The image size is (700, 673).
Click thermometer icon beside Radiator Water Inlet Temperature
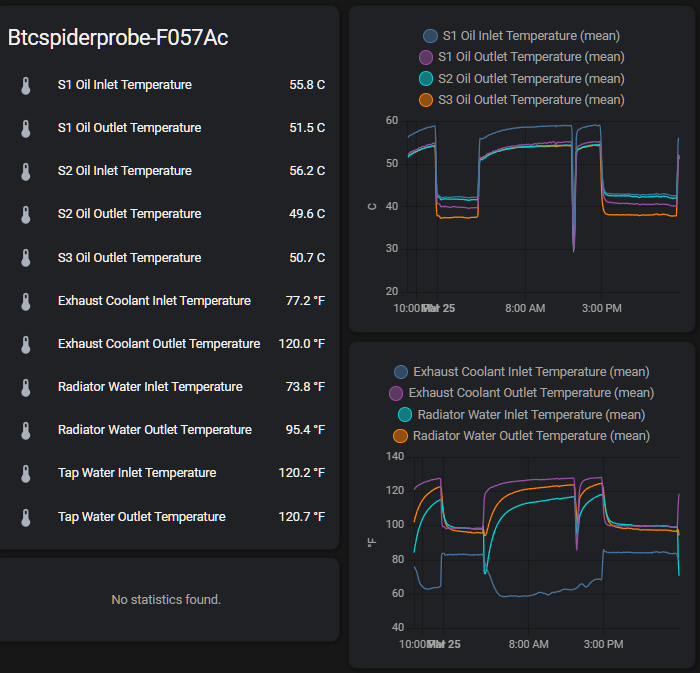[x=26, y=387]
